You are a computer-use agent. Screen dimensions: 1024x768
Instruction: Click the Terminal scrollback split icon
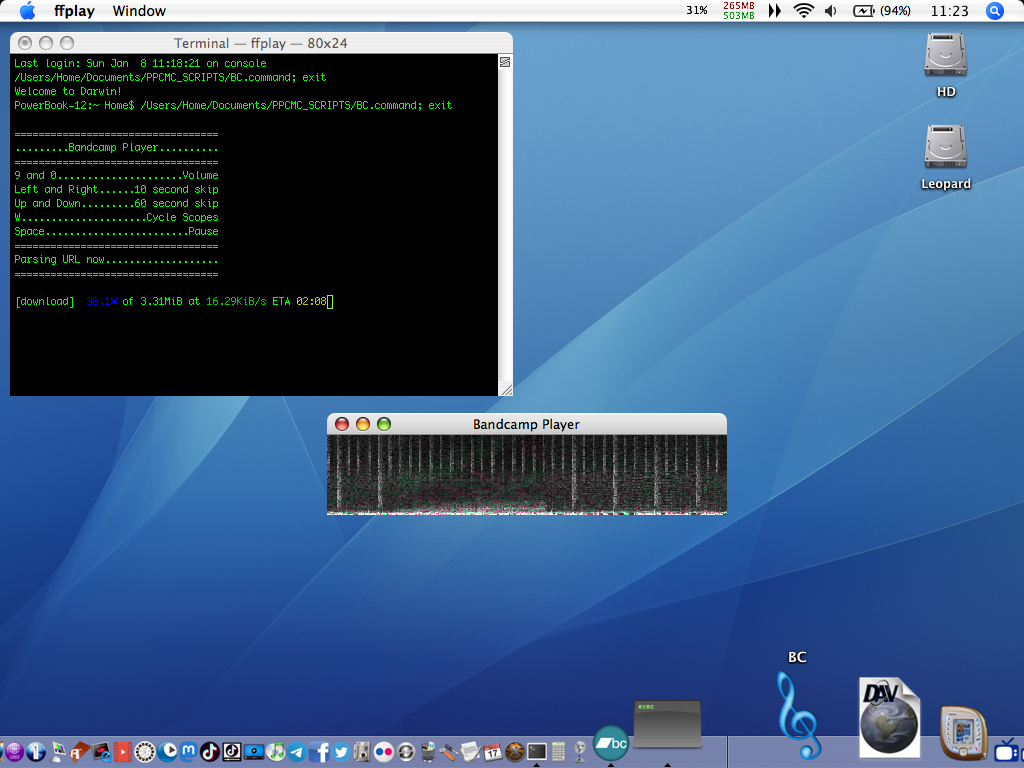tap(505, 62)
